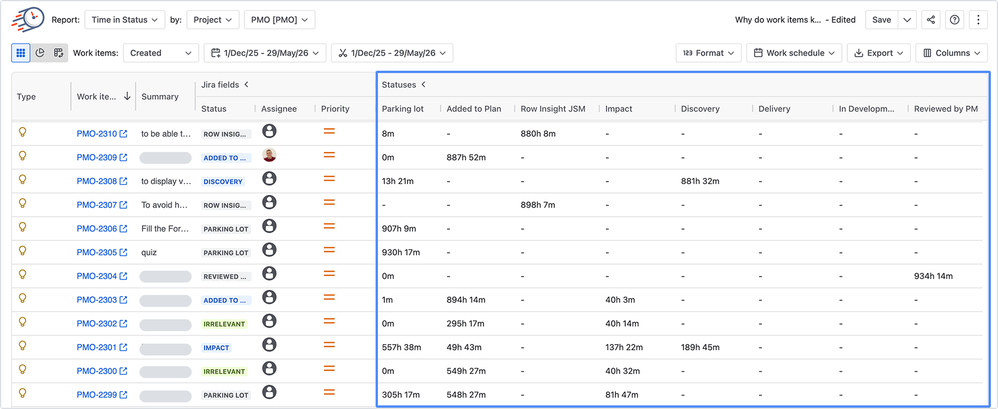This screenshot has width=998, height=409.
Task: Open the PMO-2299 work item link
Action: [102, 395]
